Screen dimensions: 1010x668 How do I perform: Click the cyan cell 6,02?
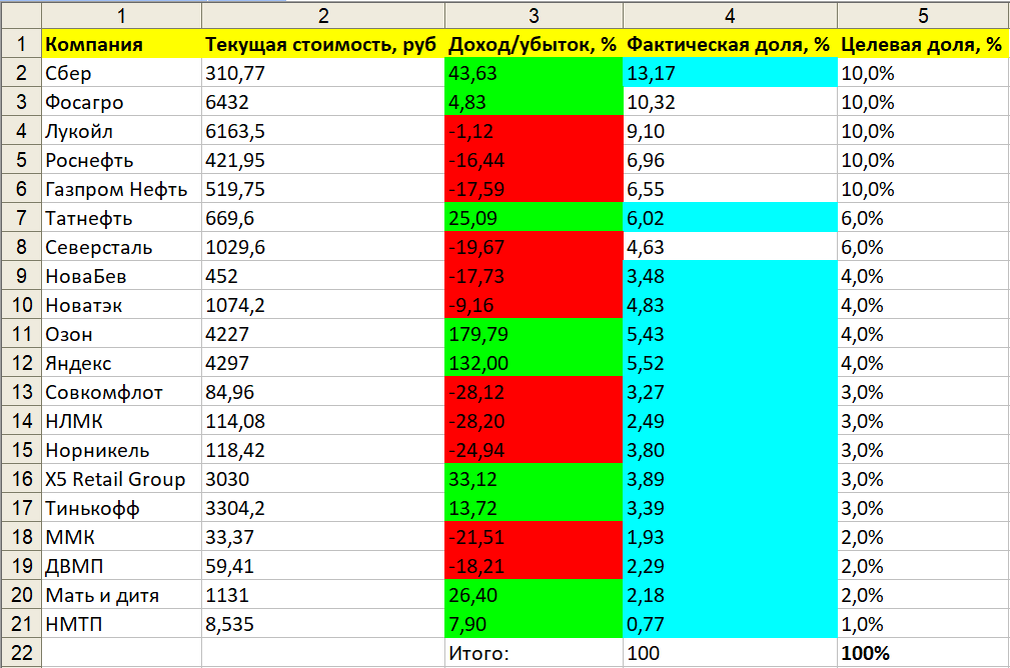pyautogui.click(x=730, y=218)
